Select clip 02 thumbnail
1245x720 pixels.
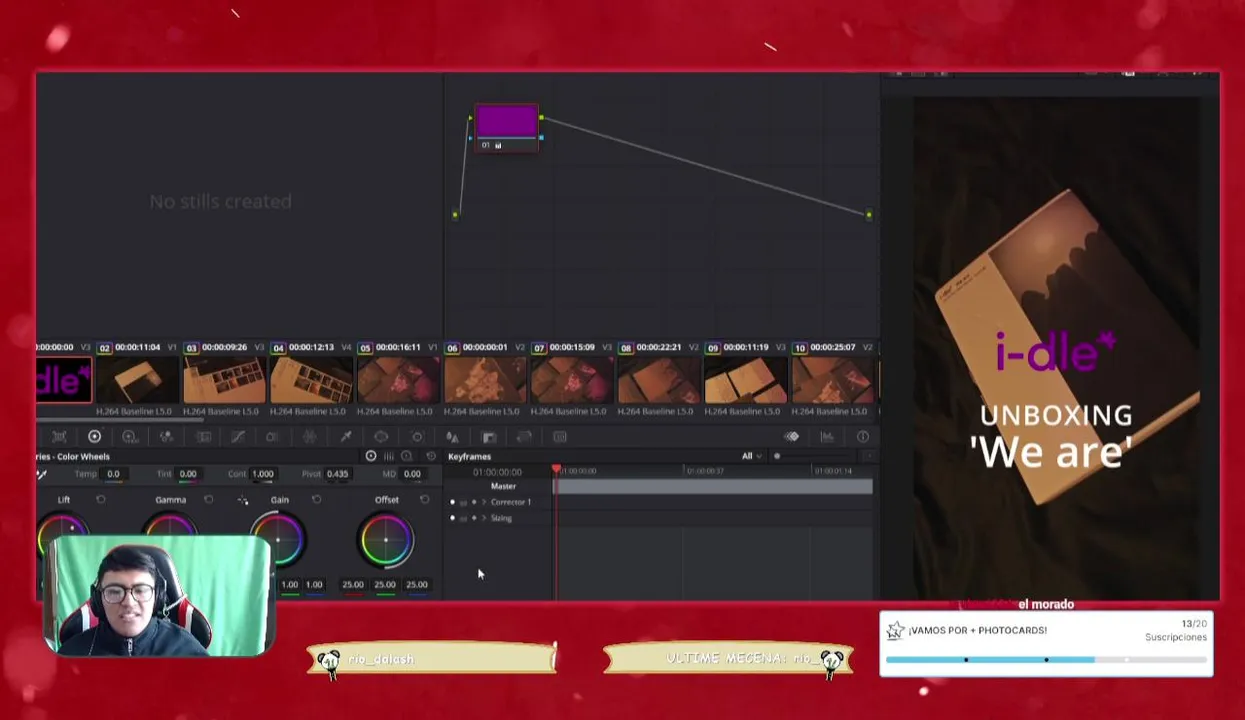138,380
